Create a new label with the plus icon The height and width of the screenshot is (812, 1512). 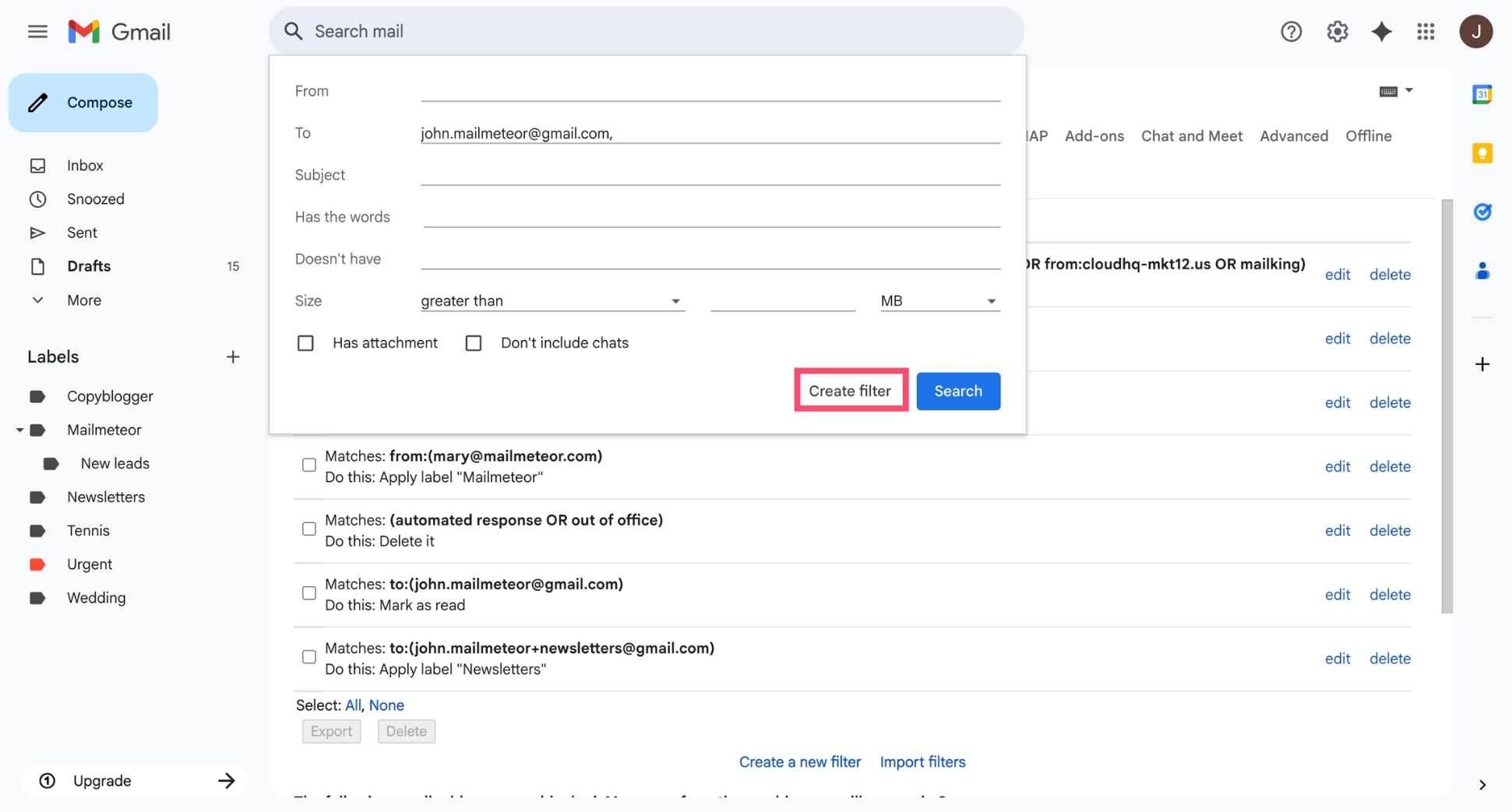(x=232, y=357)
